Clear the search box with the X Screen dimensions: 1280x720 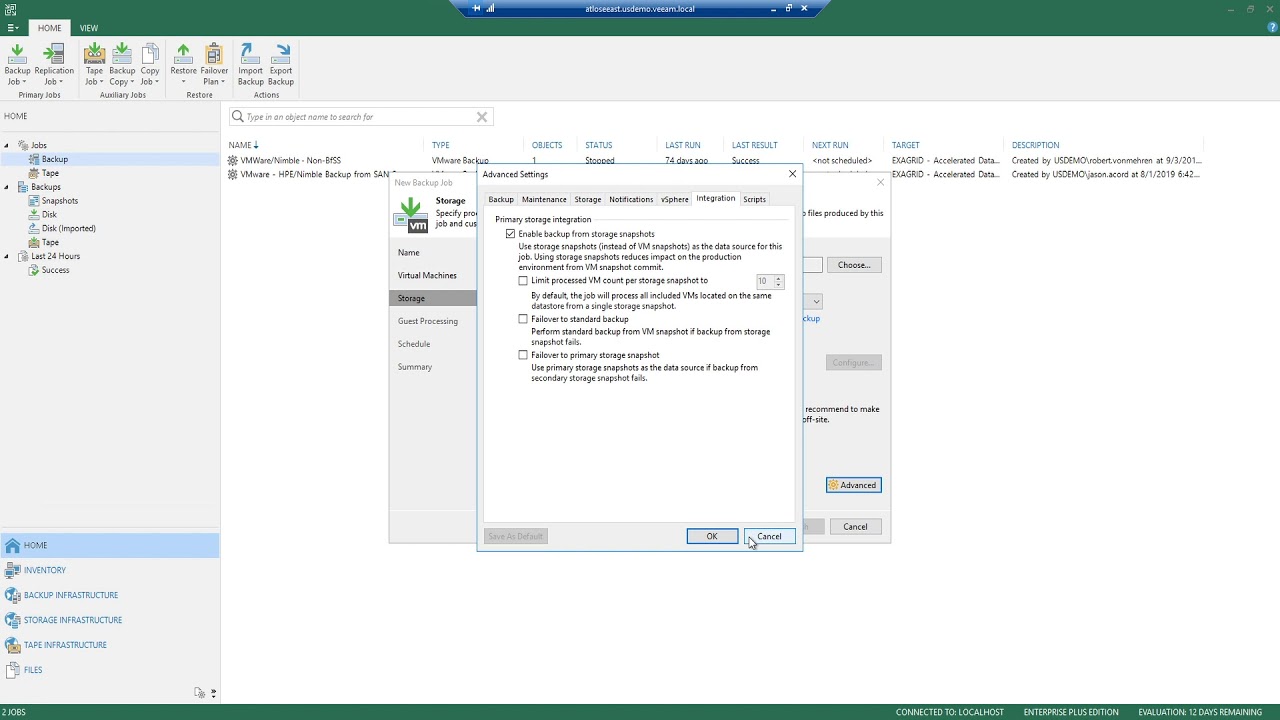click(481, 117)
